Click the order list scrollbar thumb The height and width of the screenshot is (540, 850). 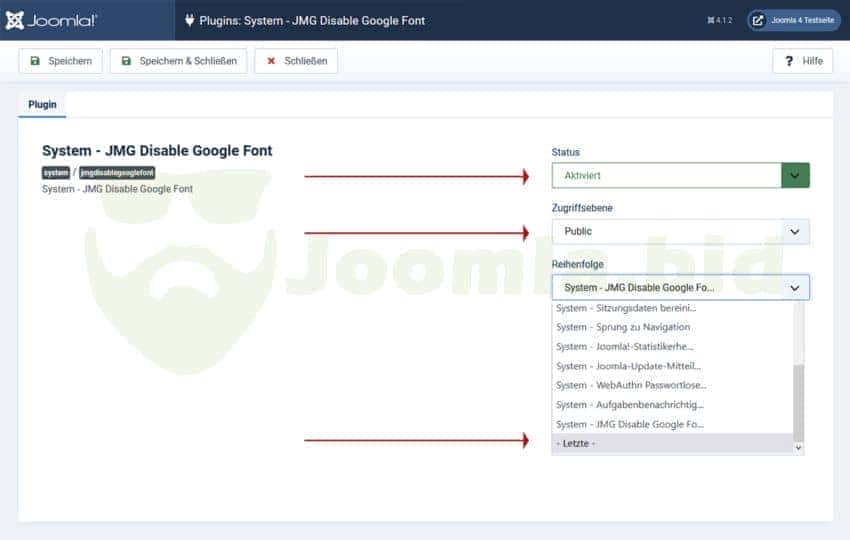pyautogui.click(x=799, y=403)
